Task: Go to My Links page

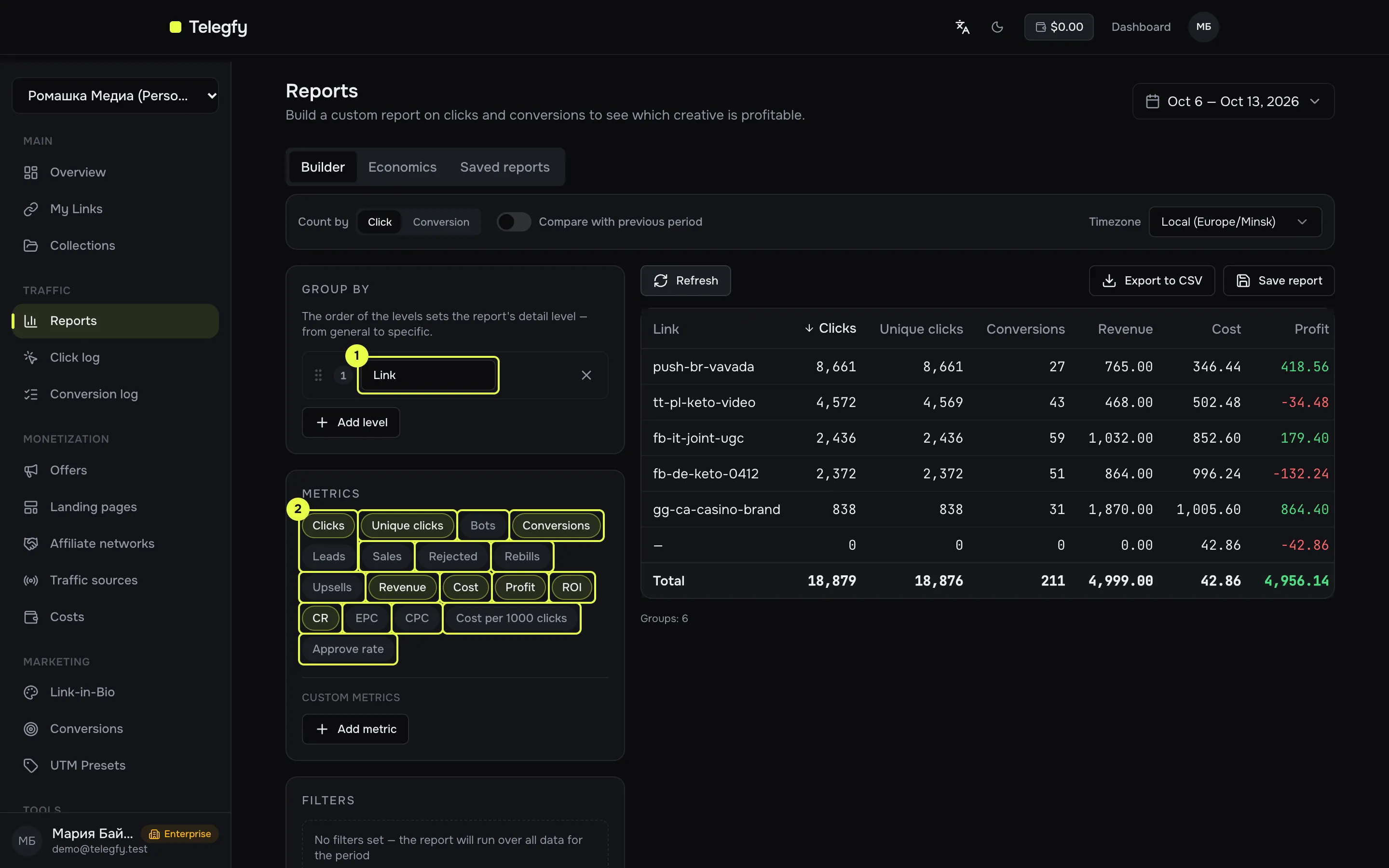Action: click(x=115, y=209)
